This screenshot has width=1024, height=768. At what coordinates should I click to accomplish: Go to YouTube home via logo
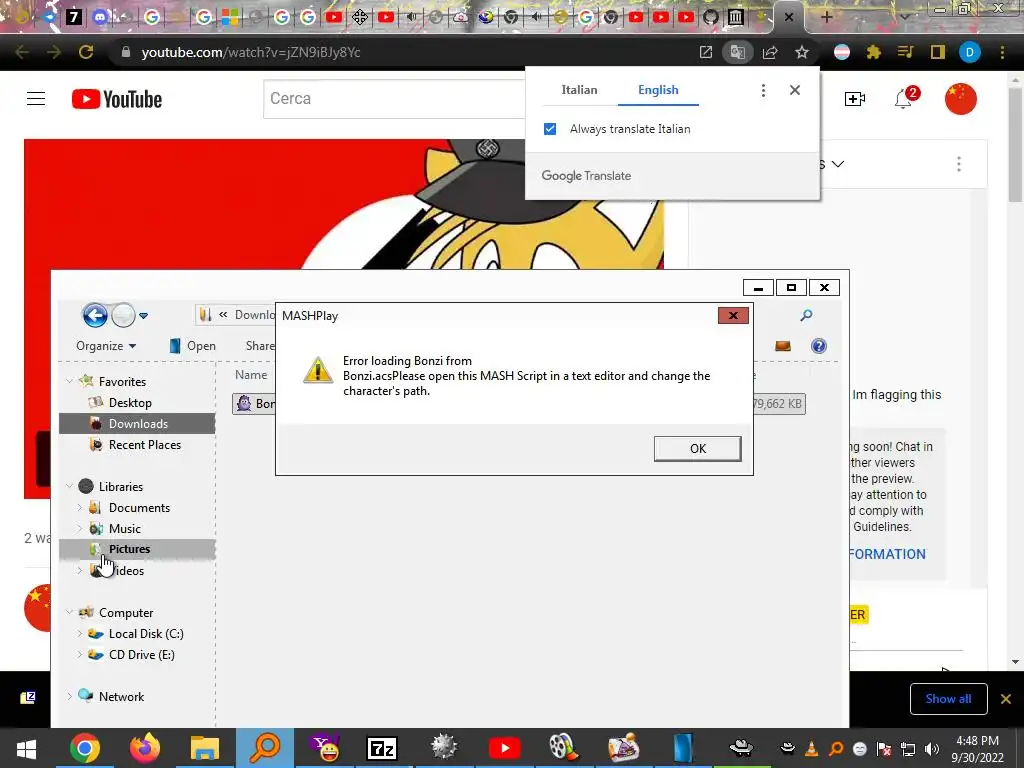point(117,99)
